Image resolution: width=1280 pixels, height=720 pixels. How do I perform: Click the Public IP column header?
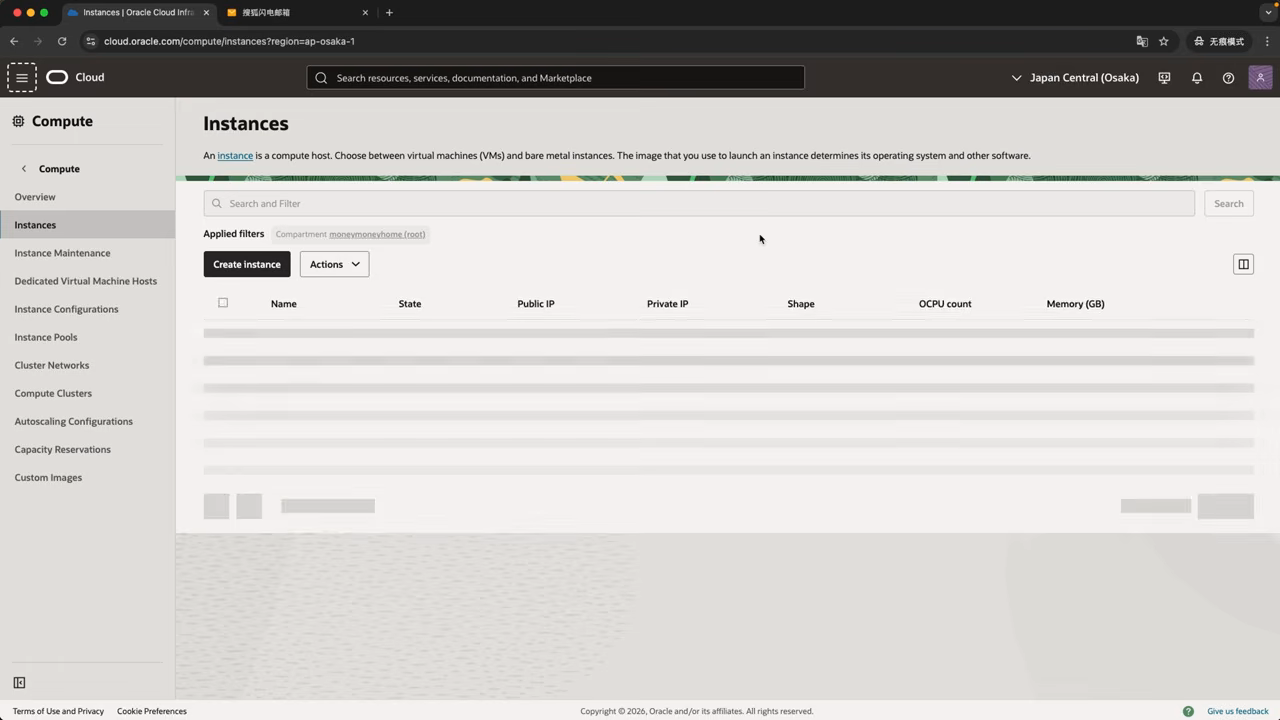pos(536,303)
